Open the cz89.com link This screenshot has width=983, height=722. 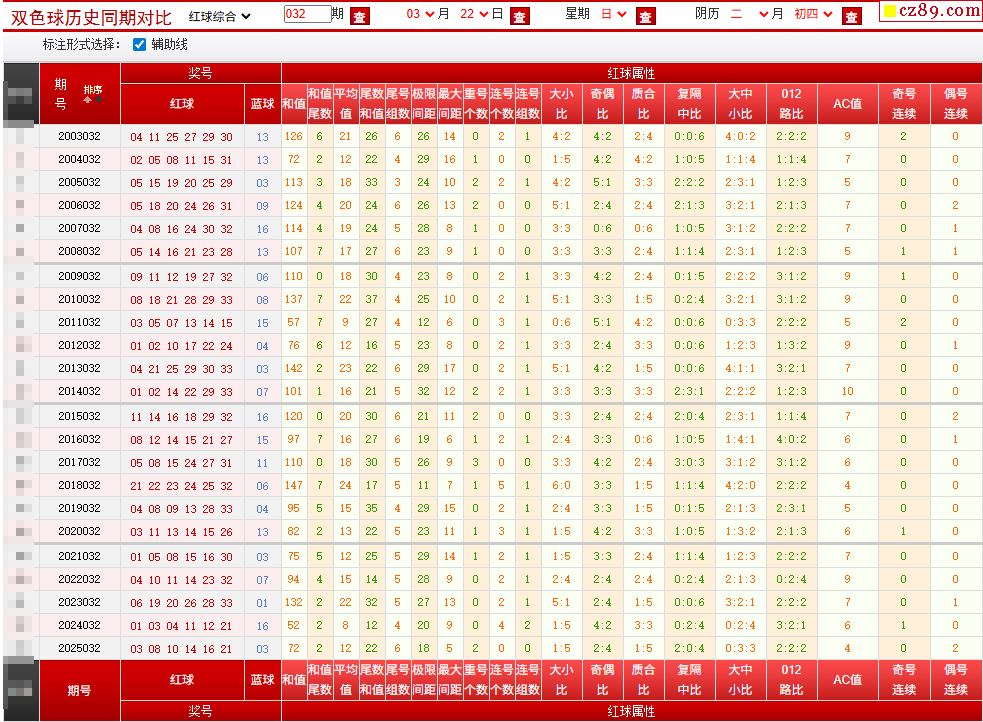938,11
